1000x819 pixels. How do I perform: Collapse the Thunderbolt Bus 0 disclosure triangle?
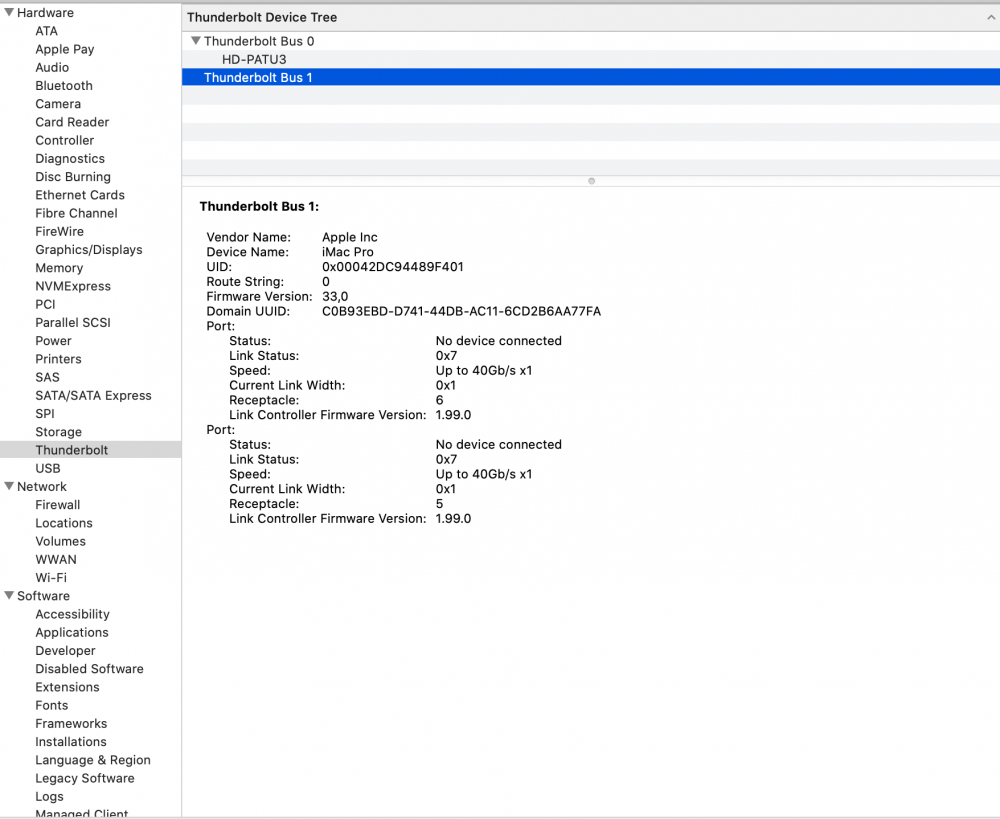point(196,41)
